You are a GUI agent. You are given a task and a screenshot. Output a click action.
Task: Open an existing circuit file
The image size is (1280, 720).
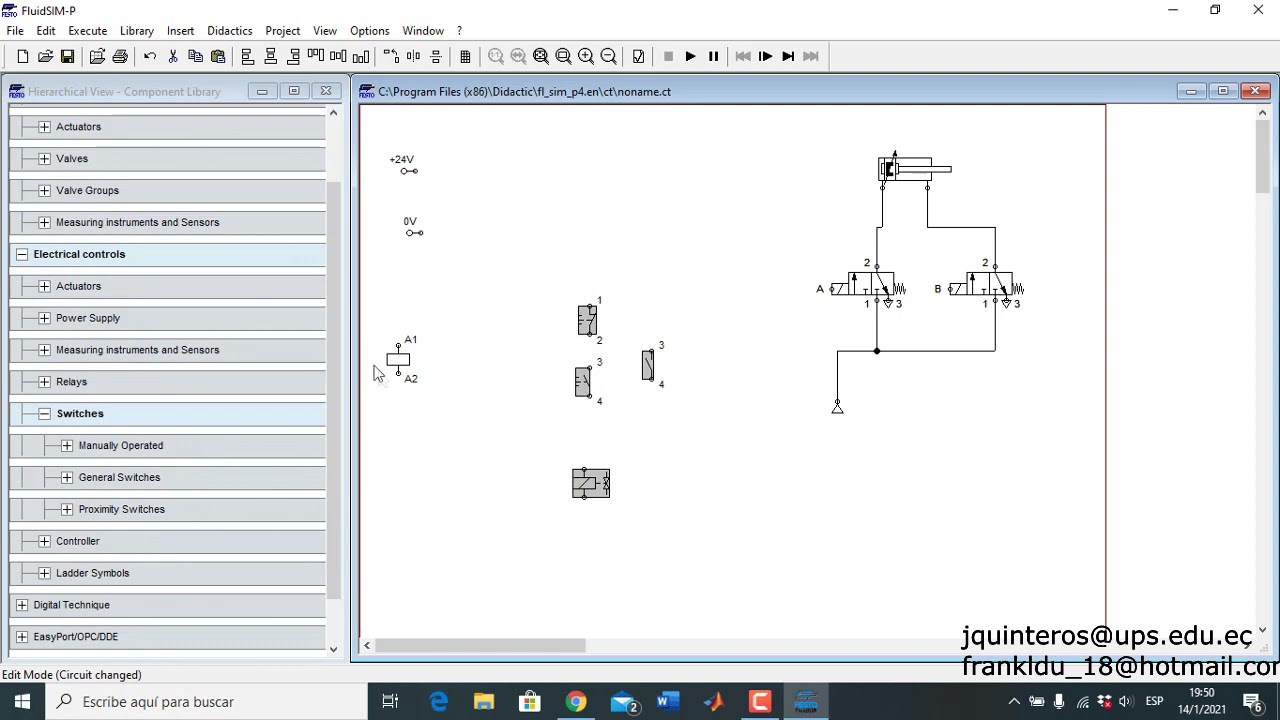tap(45, 57)
